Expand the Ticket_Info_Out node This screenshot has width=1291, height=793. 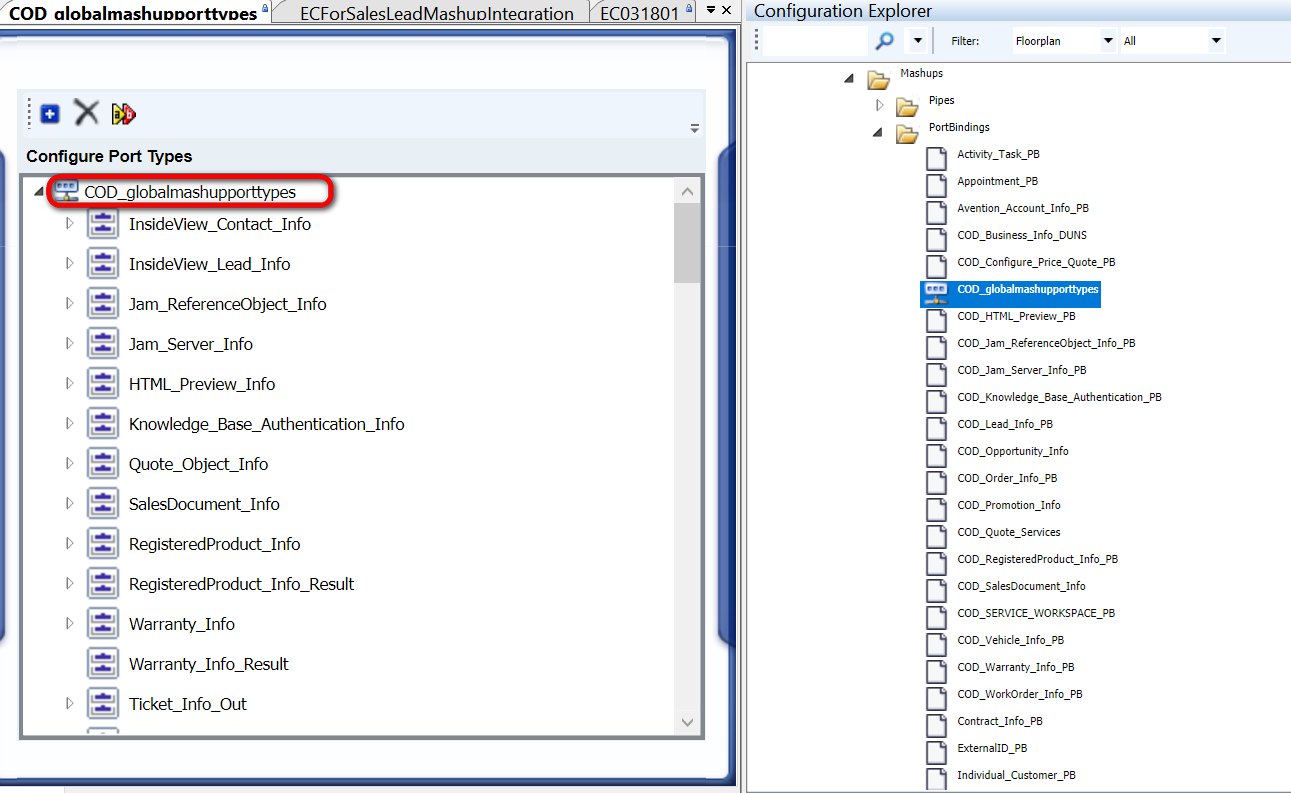coord(69,703)
